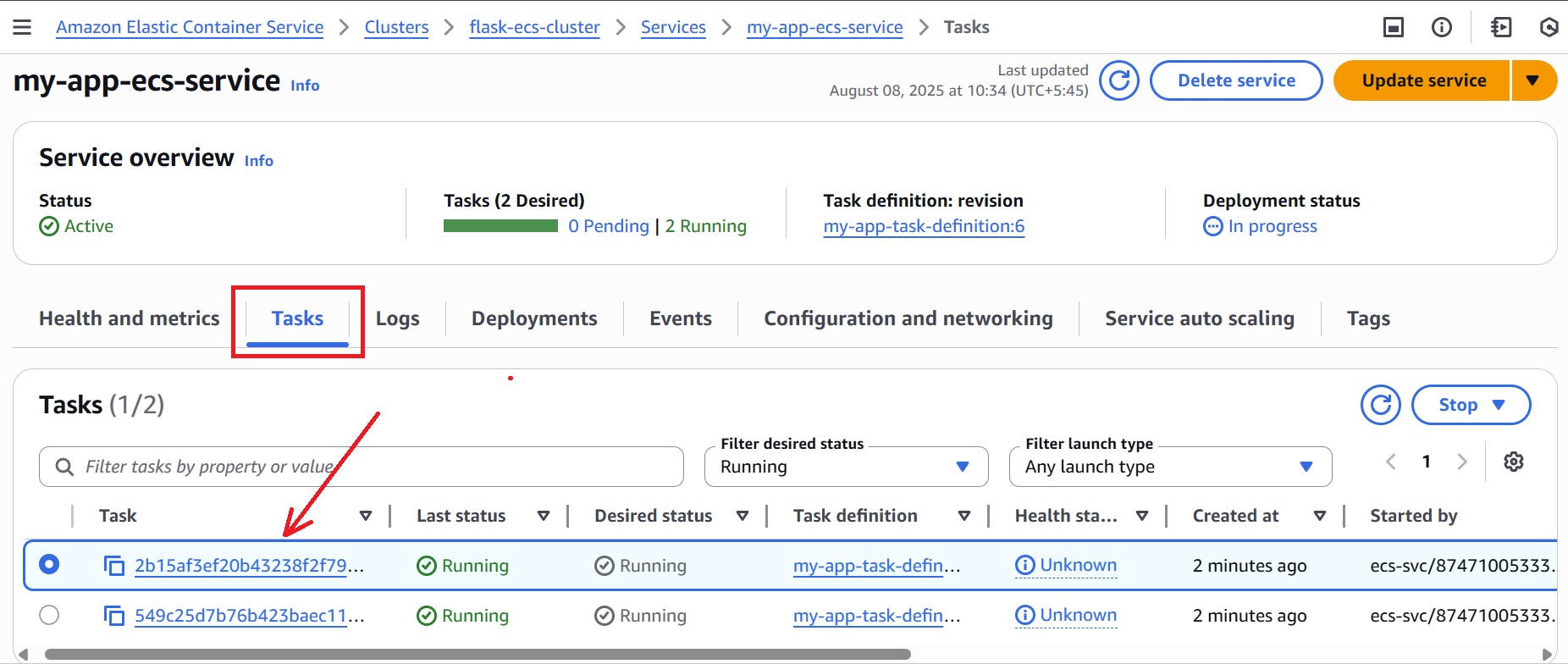Open the Stop dropdown button
1568x664 pixels.
coord(1471,405)
